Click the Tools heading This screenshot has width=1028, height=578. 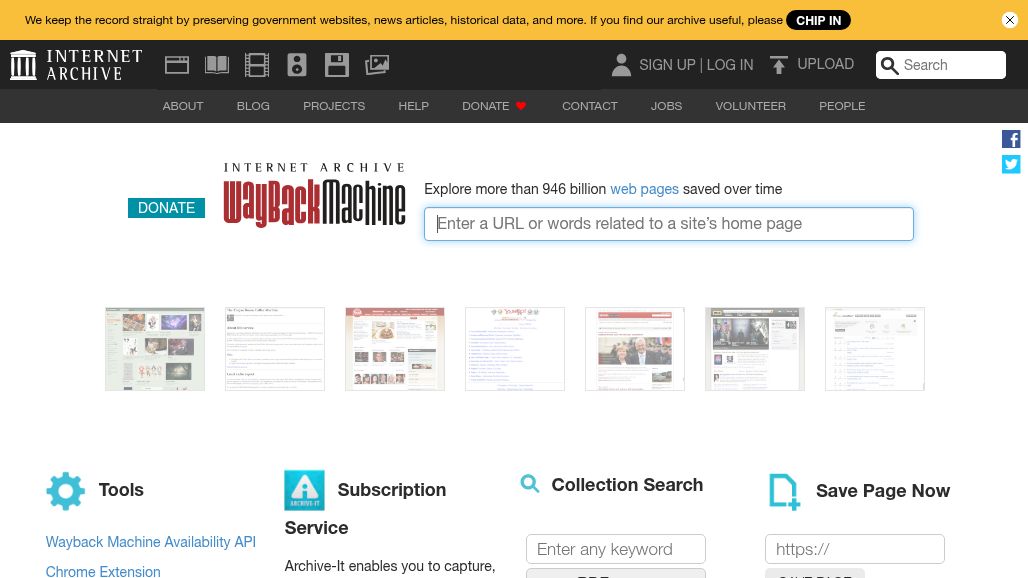[x=121, y=490]
